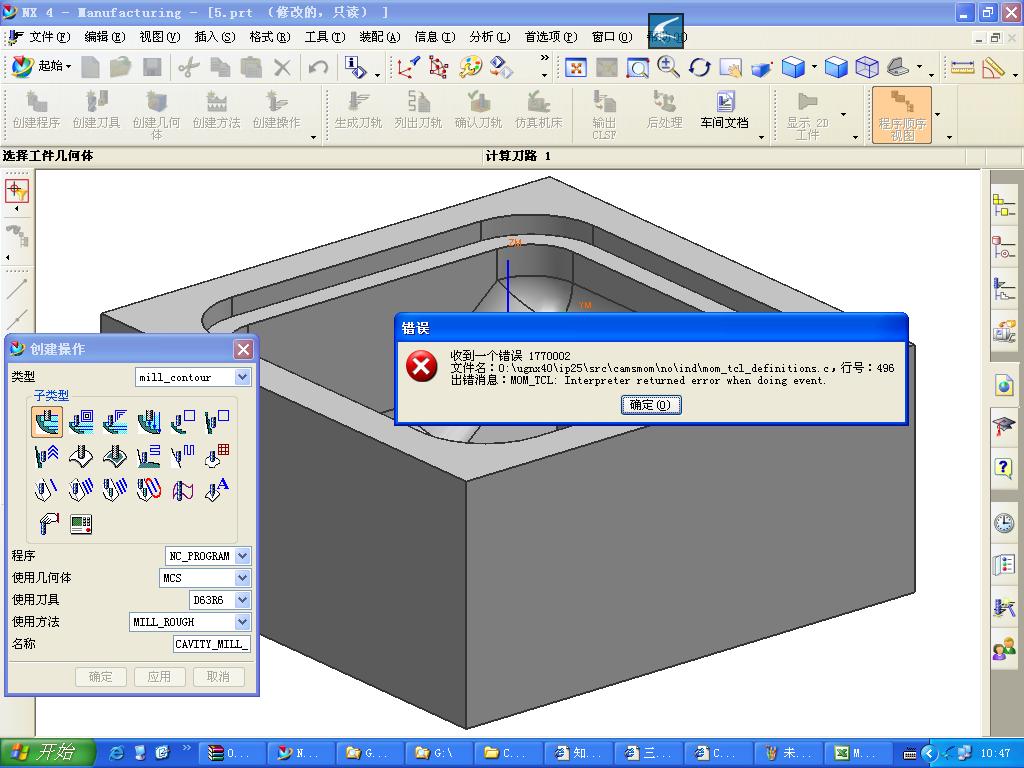Viewport: 1024px width, 768px height.
Task: Click the Help question mark sidebar icon
Action: 1004,467
